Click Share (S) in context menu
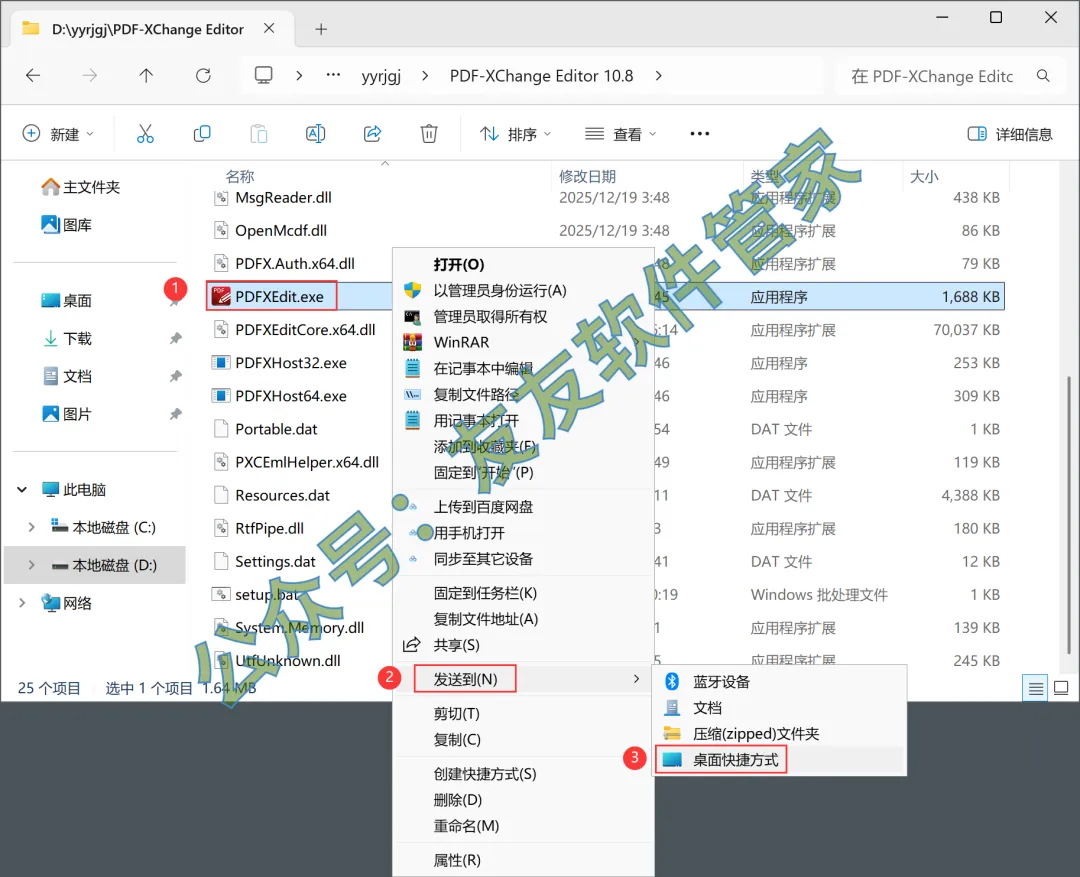 [523, 645]
